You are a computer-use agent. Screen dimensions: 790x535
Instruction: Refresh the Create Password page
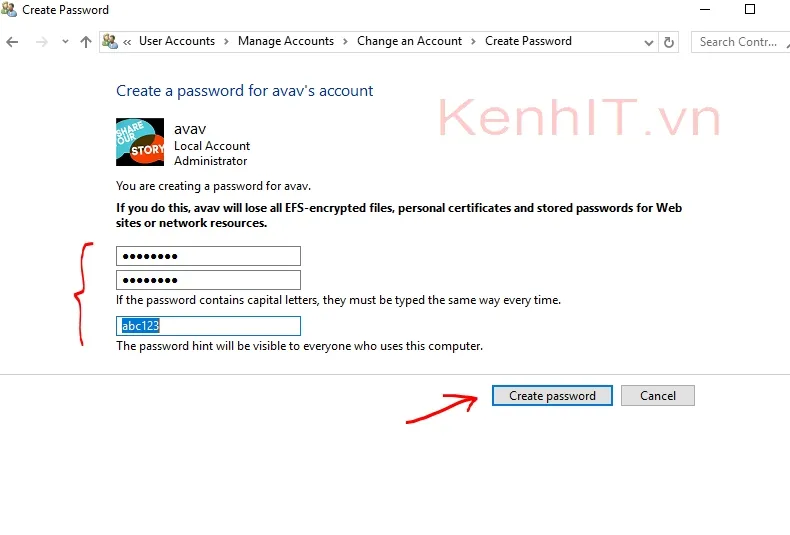point(669,42)
